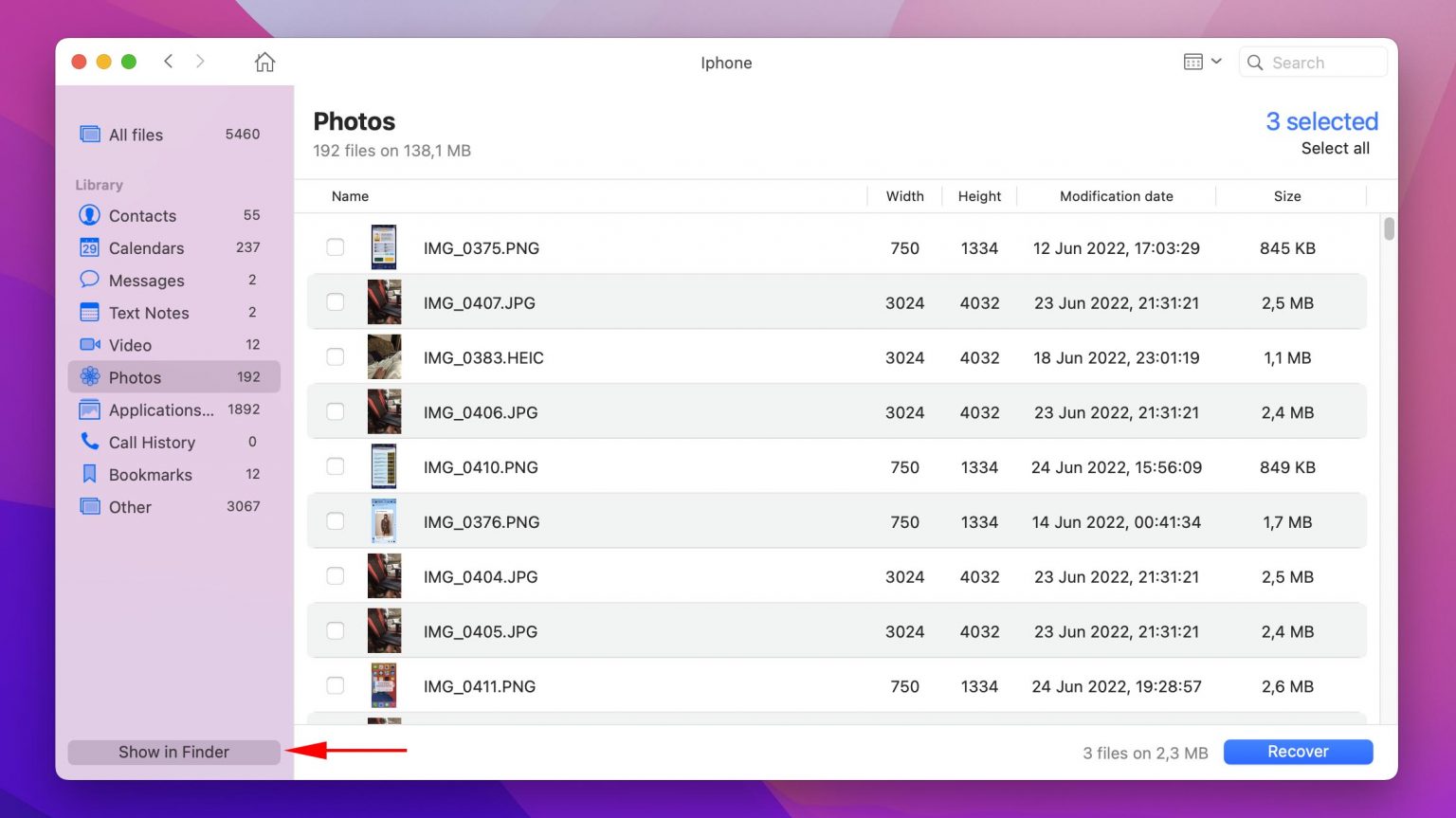Check the box for IMG_0375.PNG
Screen dimensions: 1456x818
pos(335,246)
